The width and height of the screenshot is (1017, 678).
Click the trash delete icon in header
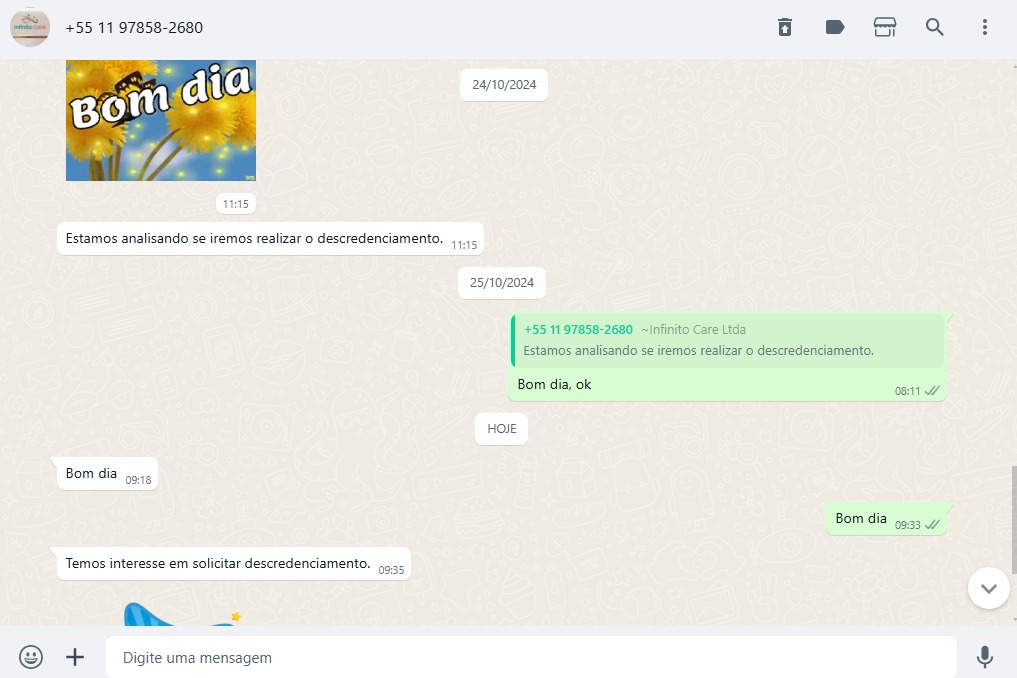tap(785, 27)
